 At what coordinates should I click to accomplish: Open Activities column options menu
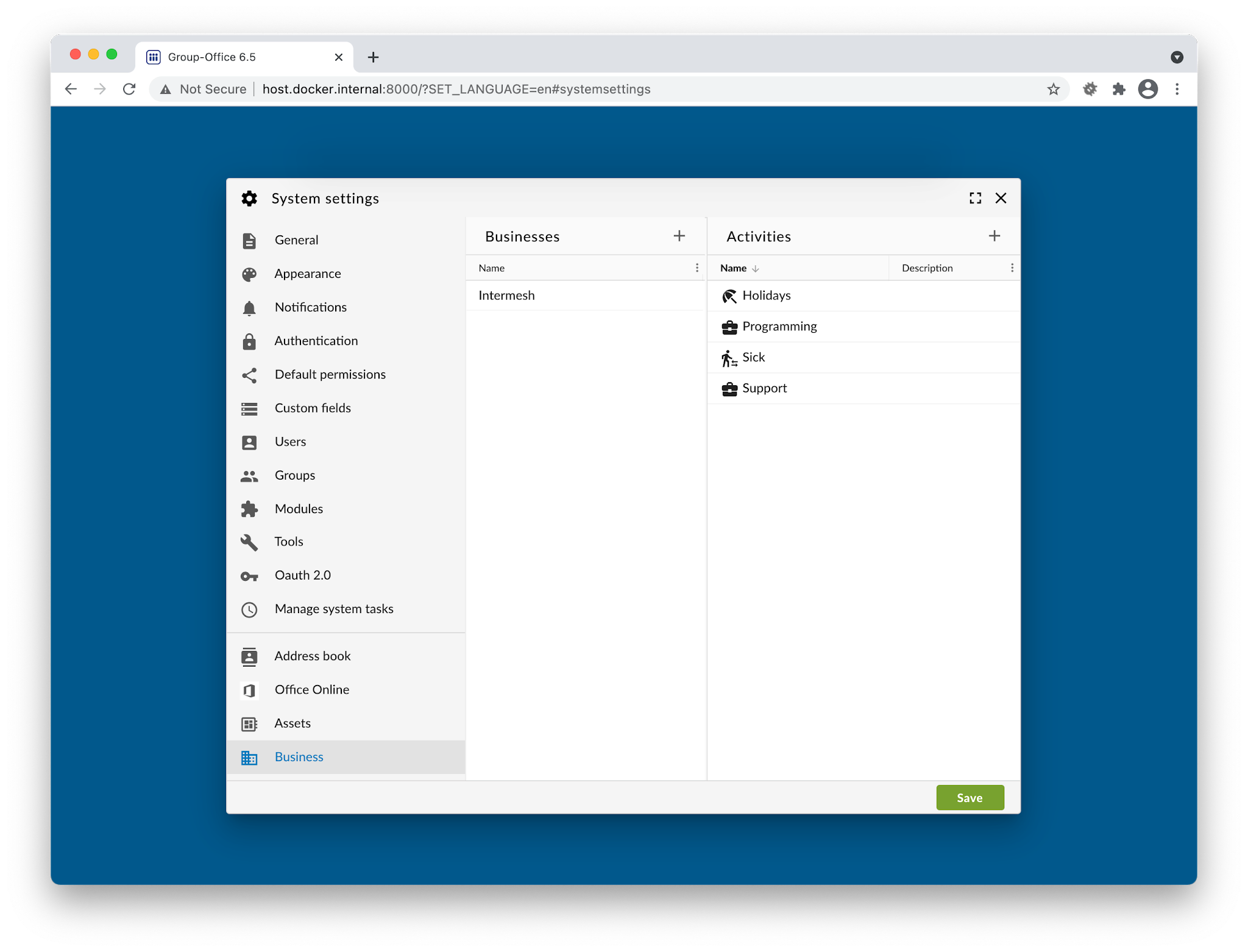pos(1012,268)
